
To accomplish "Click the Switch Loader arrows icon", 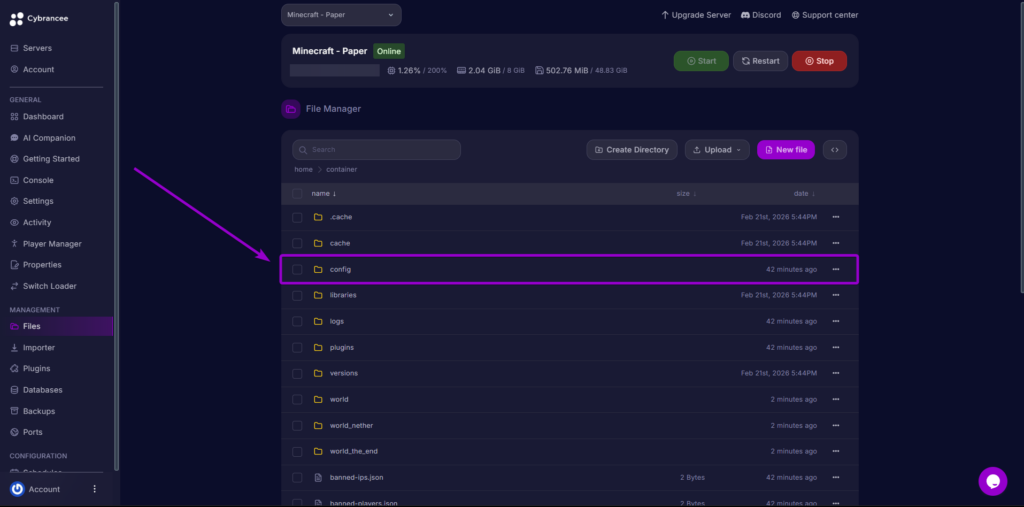I will point(15,286).
